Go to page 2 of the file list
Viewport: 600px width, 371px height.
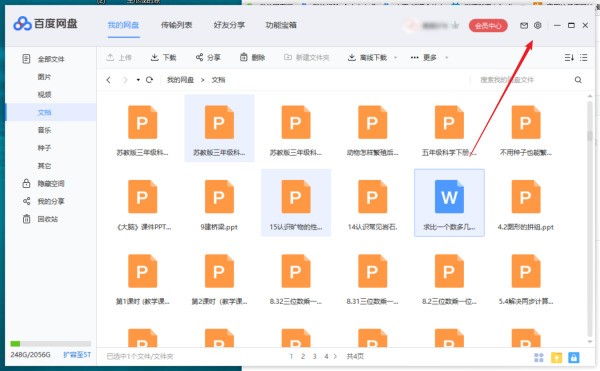pyautogui.click(x=303, y=356)
